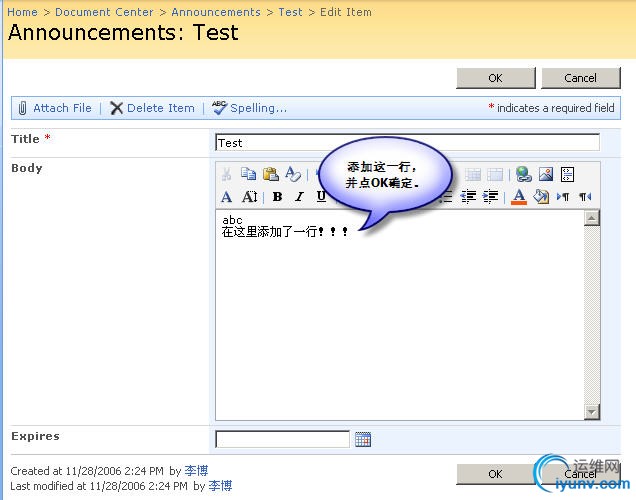Open the Font Color red-underlined A
Viewport: 636px width, 500px height.
[x=519, y=197]
